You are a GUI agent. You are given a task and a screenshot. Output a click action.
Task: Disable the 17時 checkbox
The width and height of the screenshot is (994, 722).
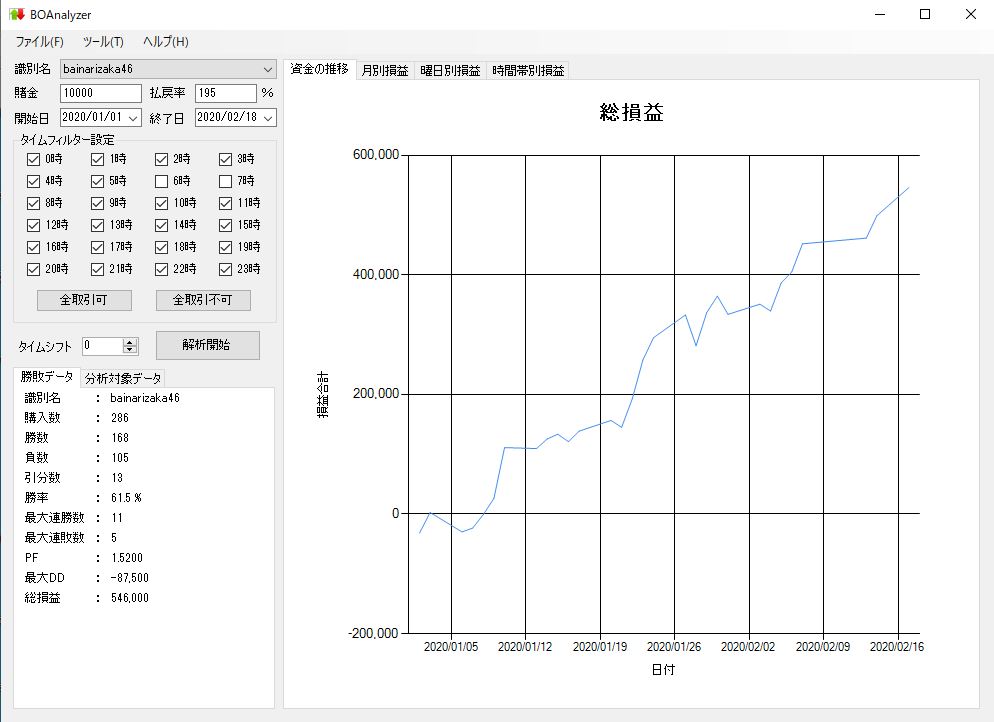pyautogui.click(x=97, y=247)
